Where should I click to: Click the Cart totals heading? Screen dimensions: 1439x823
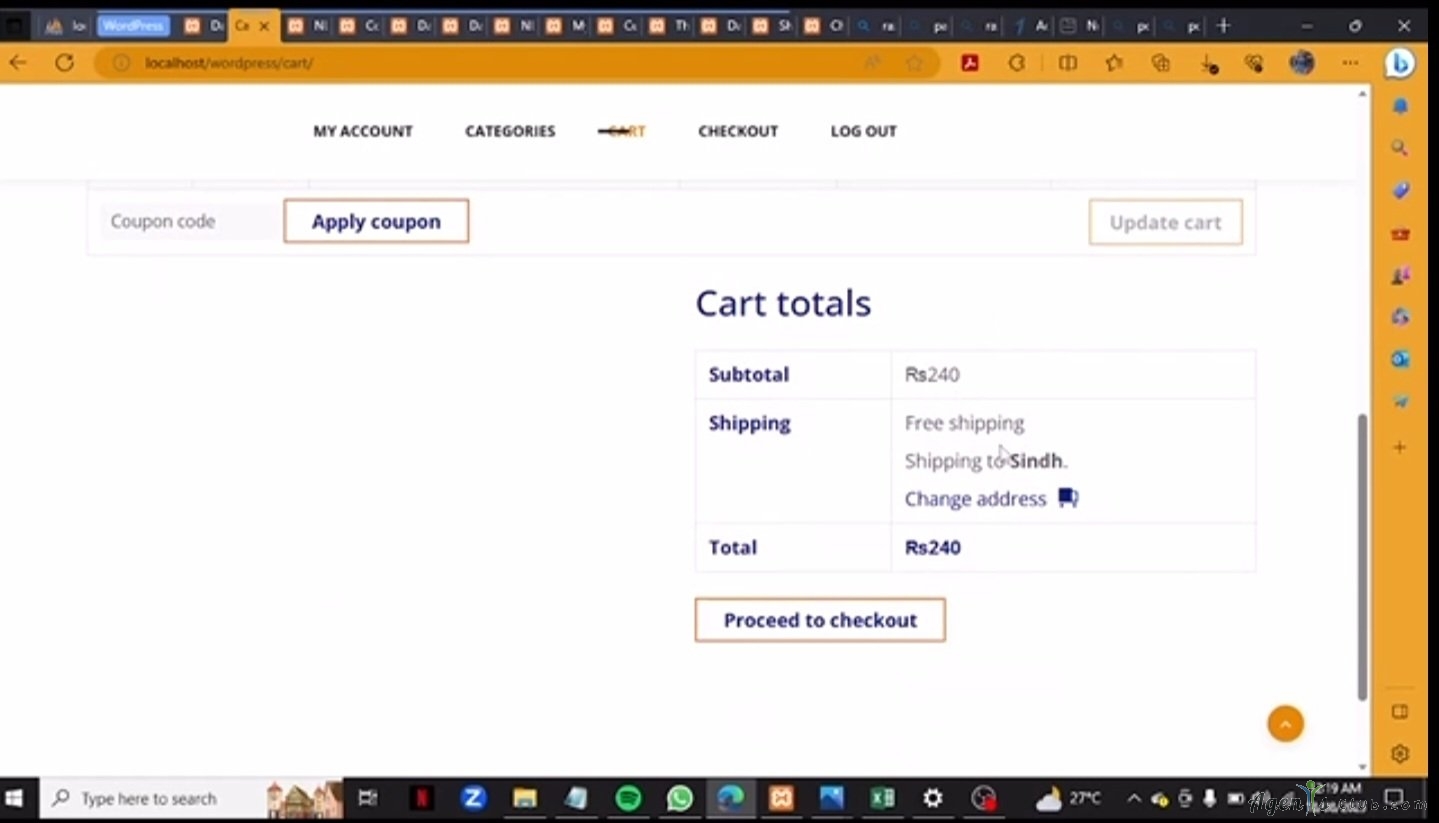(783, 303)
